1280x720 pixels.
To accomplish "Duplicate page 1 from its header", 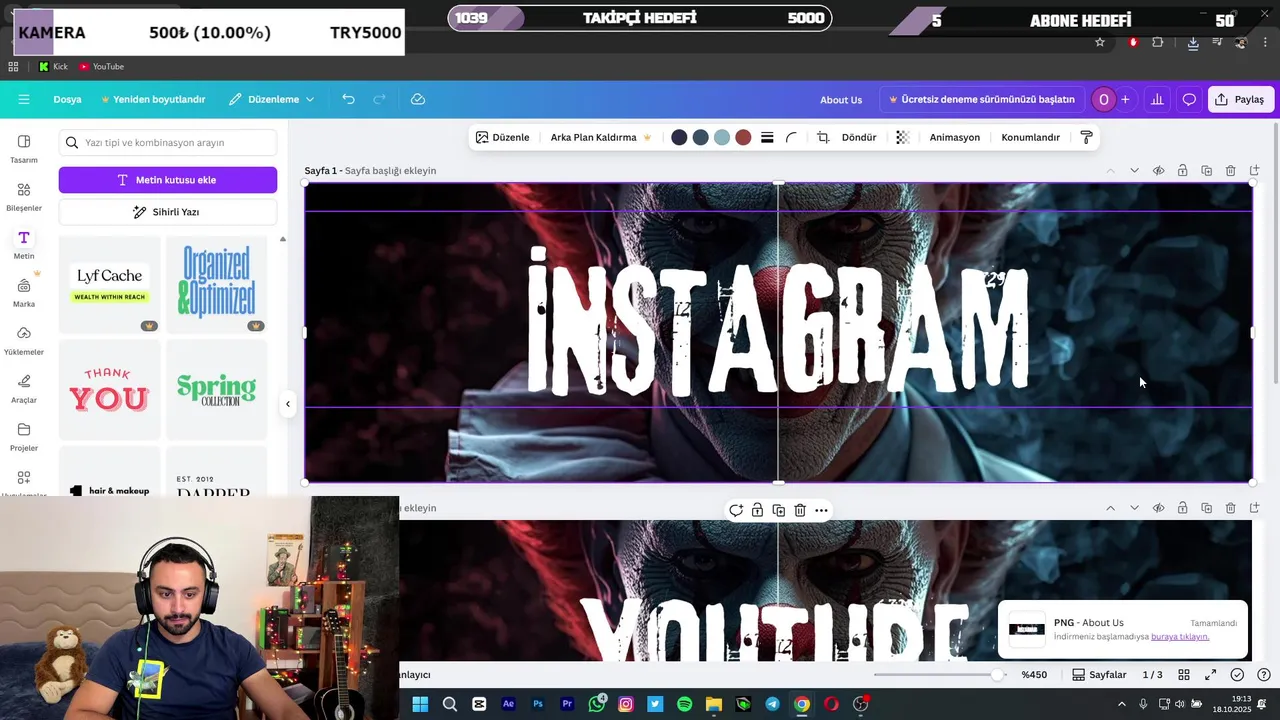I will [x=1206, y=171].
